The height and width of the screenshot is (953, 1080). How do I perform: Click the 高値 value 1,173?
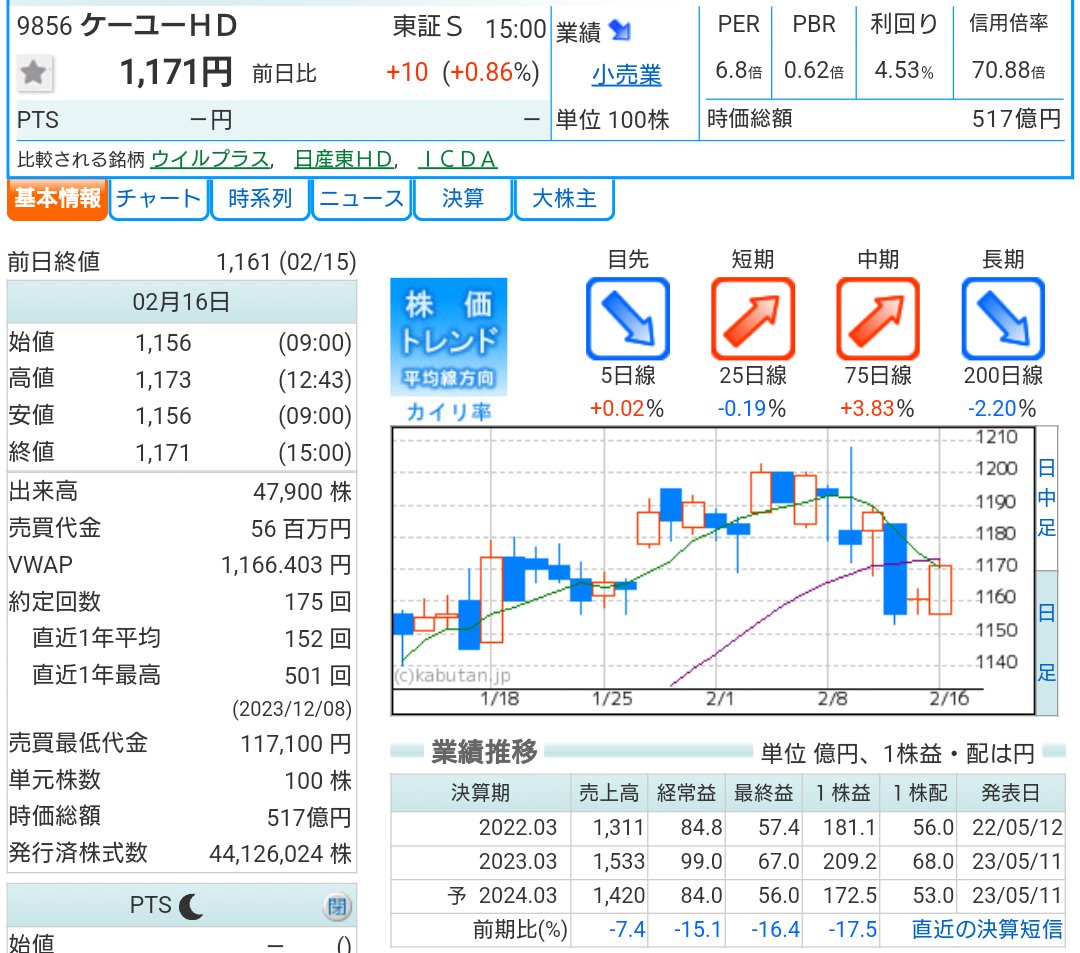click(163, 380)
